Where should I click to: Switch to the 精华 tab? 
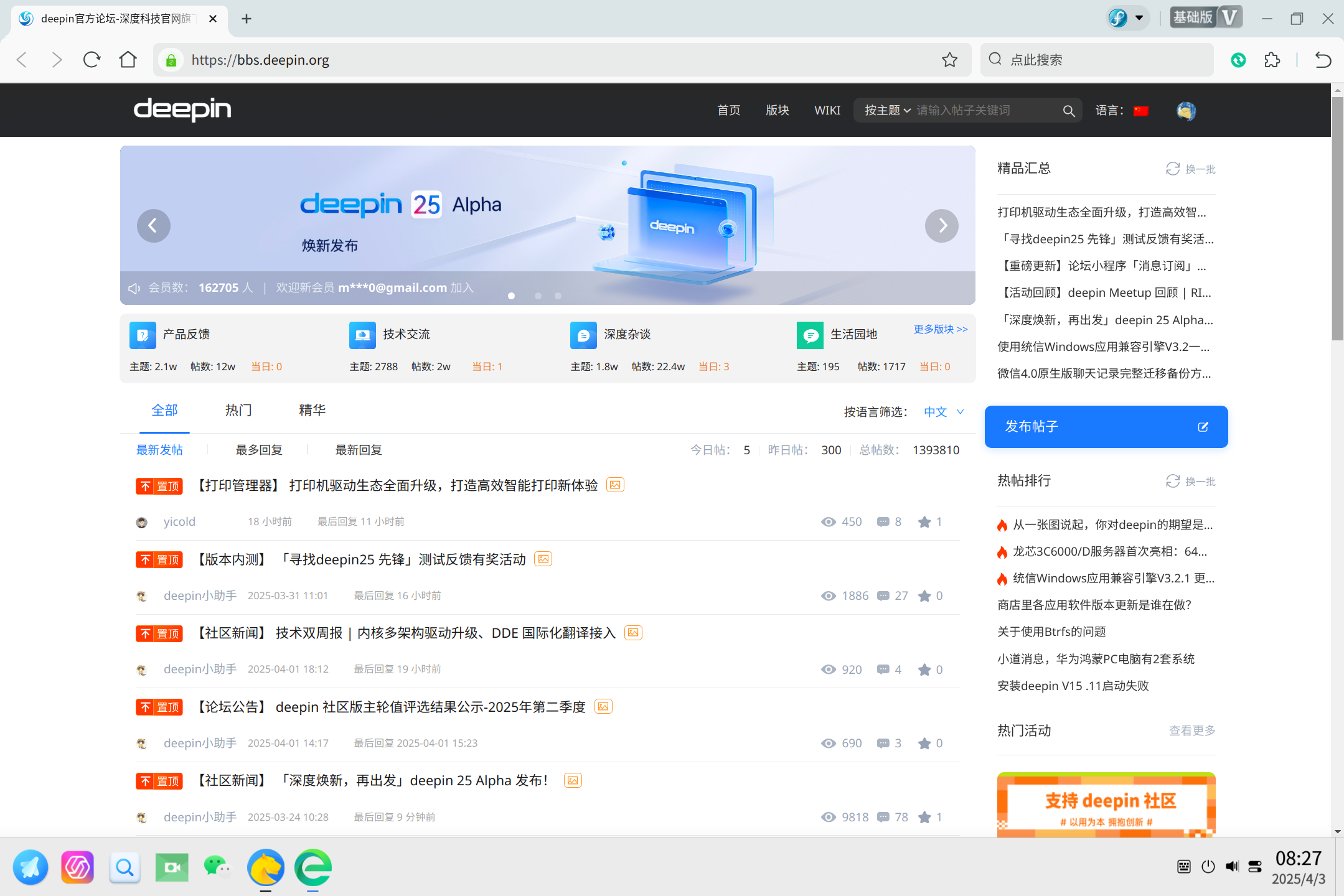pyautogui.click(x=312, y=411)
